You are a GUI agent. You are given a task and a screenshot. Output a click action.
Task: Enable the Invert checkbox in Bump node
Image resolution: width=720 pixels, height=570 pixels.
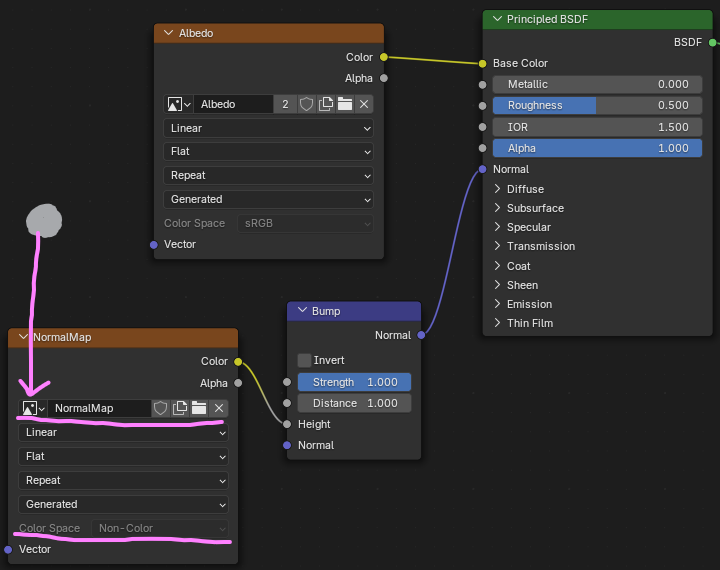pos(305,360)
